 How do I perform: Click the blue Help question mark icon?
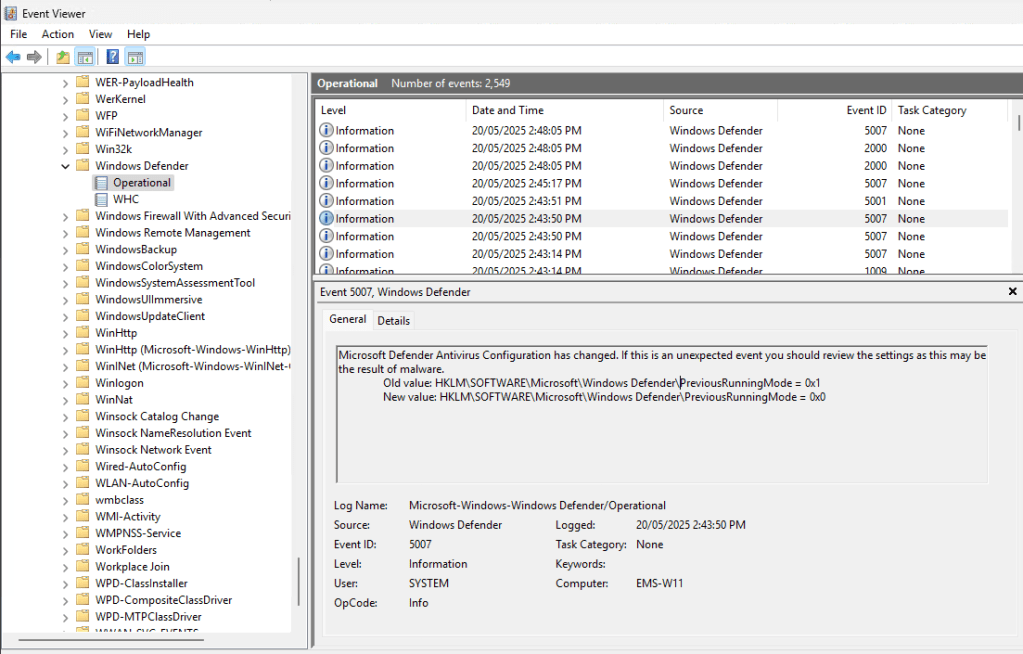pos(113,57)
